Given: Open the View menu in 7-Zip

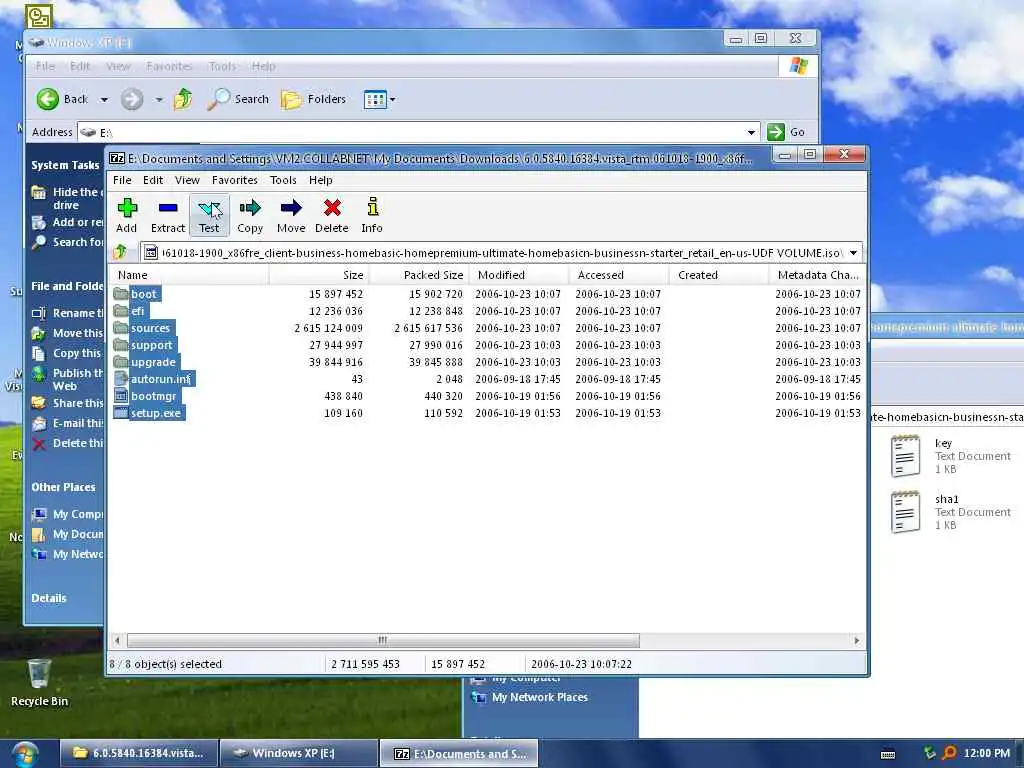Looking at the screenshot, I should point(187,180).
